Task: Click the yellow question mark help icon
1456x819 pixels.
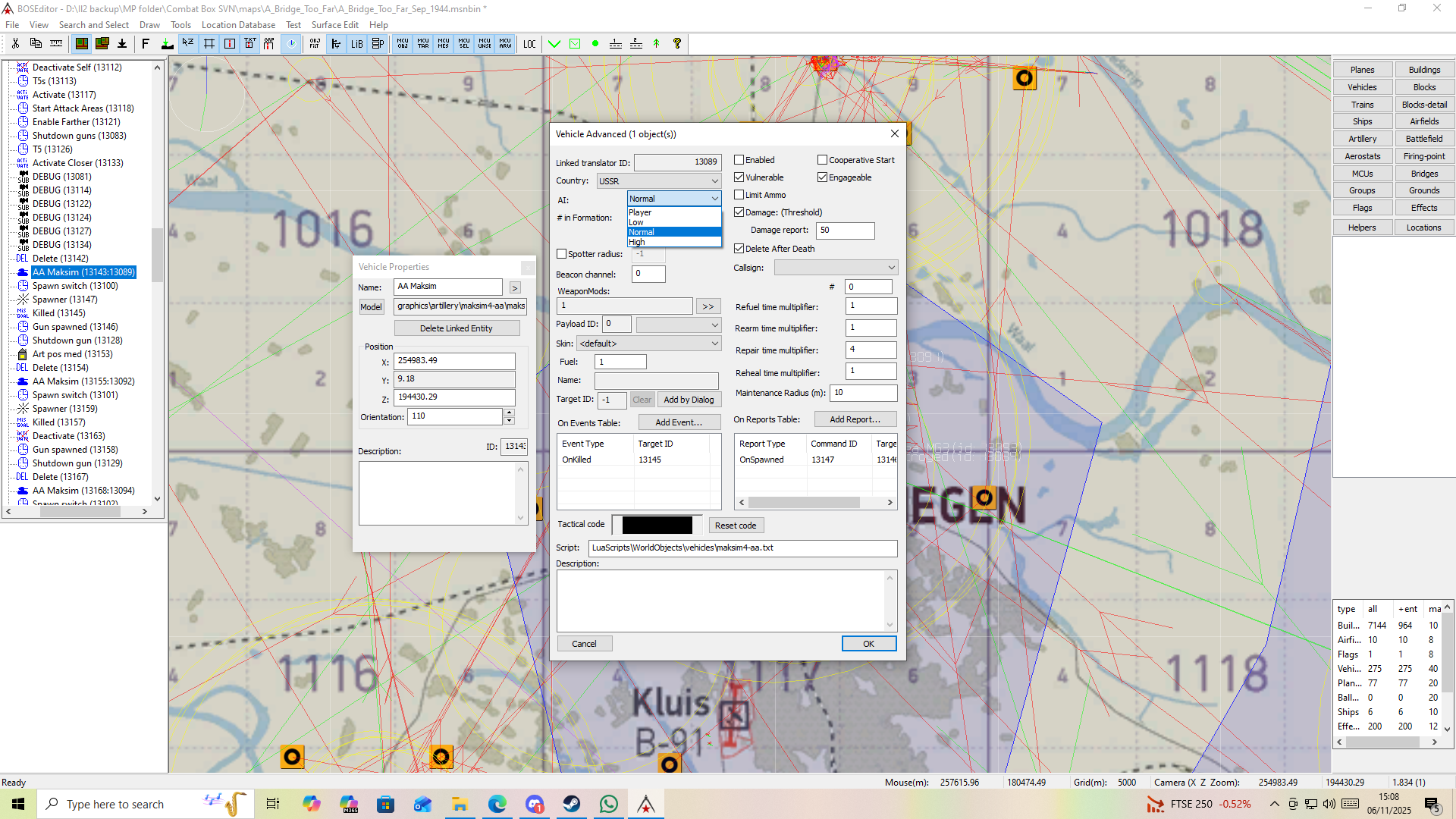Action: point(677,44)
